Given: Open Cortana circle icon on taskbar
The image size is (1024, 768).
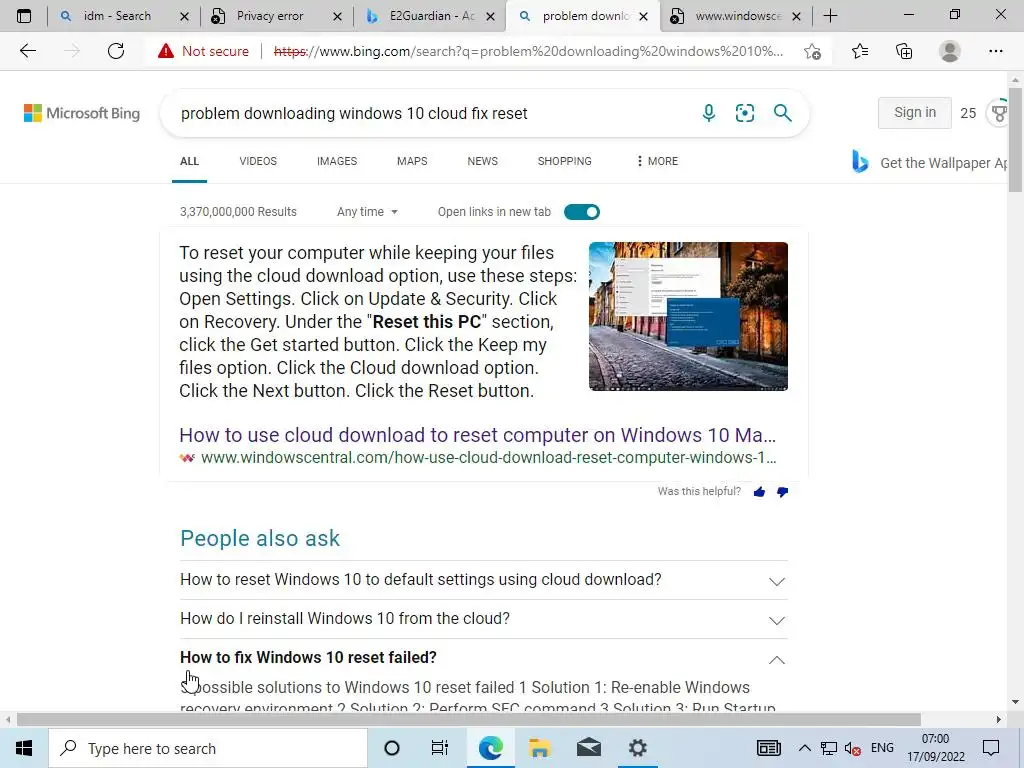Looking at the screenshot, I should [x=392, y=748].
